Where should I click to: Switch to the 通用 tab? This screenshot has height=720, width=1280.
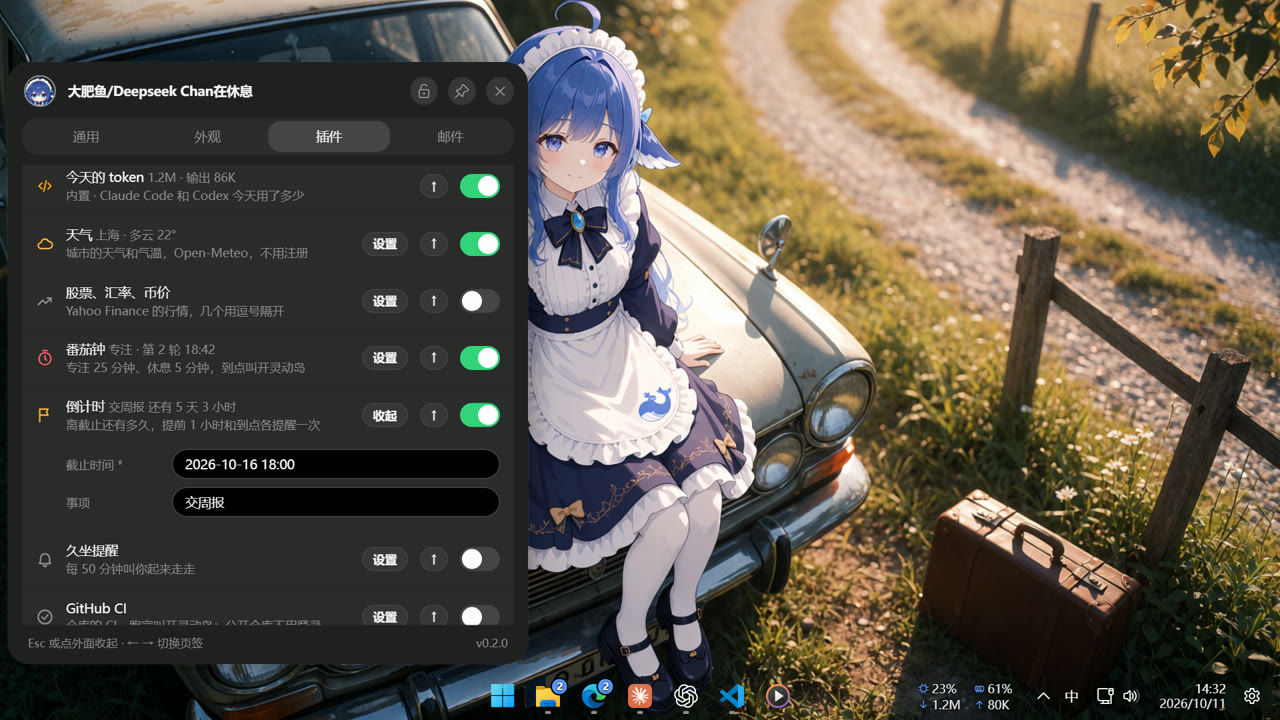(86, 137)
